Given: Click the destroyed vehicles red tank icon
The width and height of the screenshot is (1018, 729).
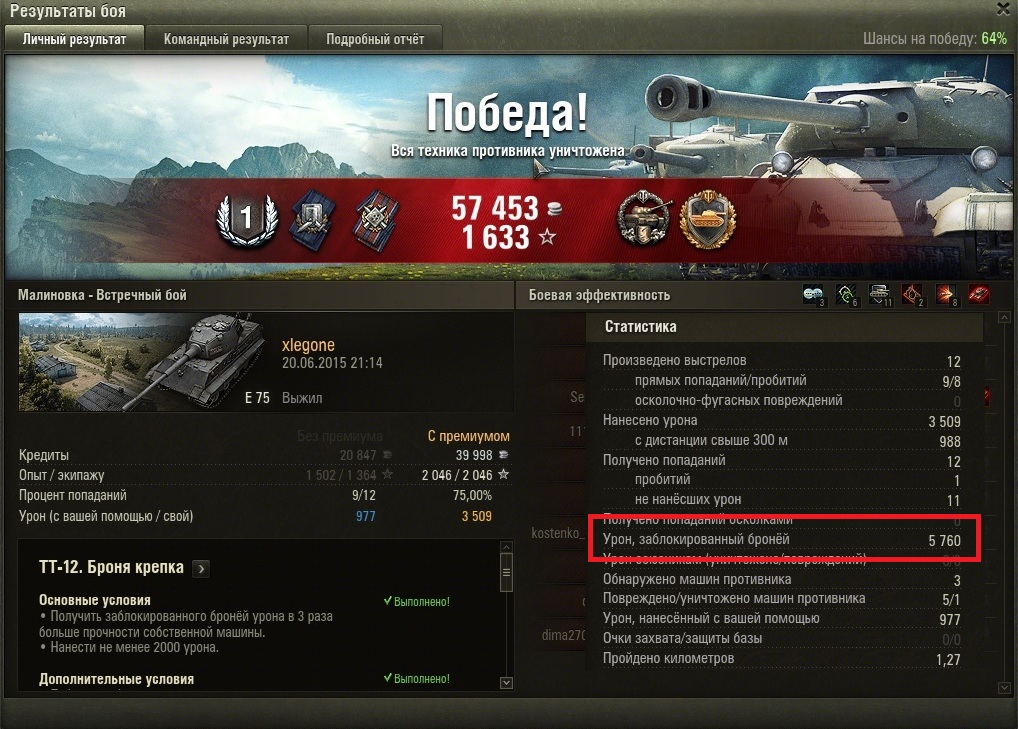Looking at the screenshot, I should click(x=979, y=295).
